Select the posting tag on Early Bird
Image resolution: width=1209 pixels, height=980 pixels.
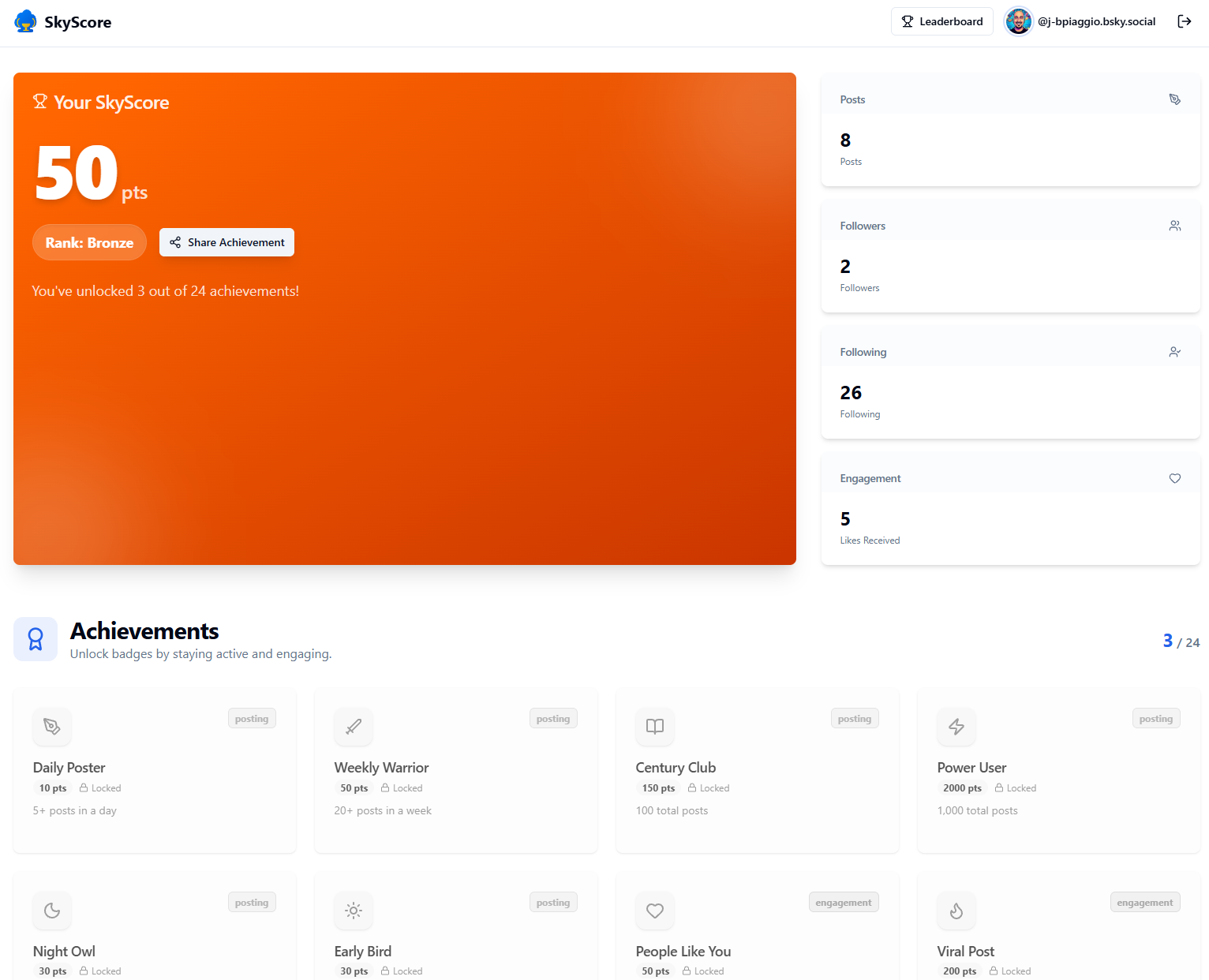pyautogui.click(x=553, y=902)
